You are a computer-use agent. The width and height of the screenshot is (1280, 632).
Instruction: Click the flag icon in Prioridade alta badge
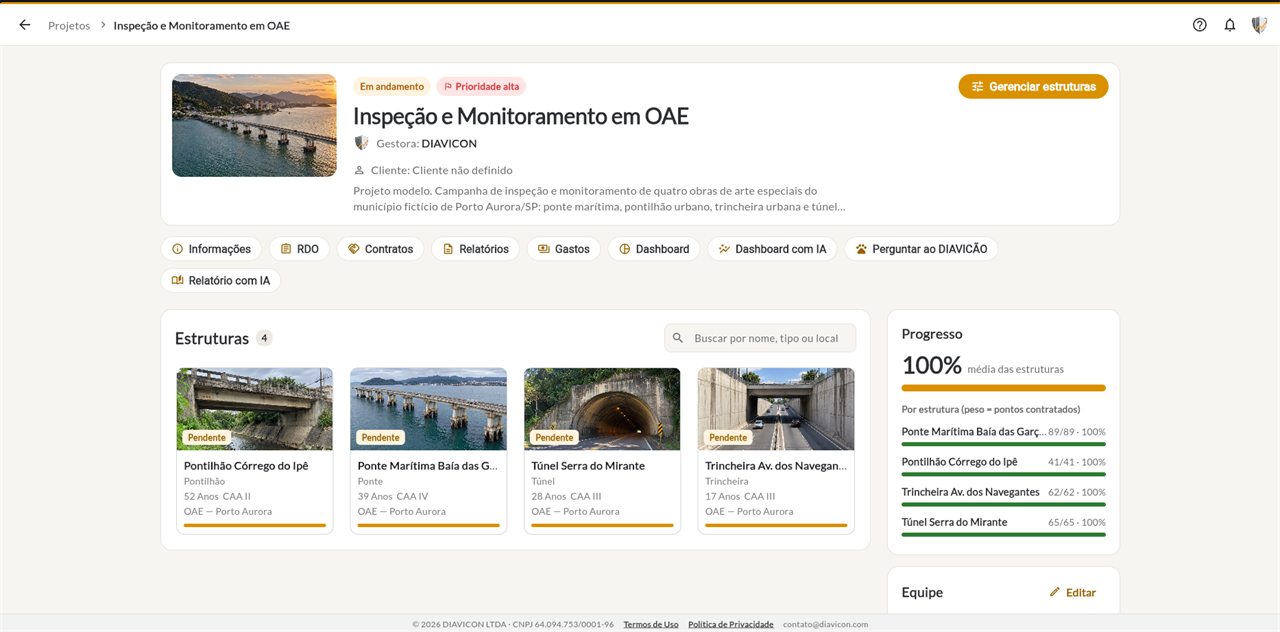(448, 87)
